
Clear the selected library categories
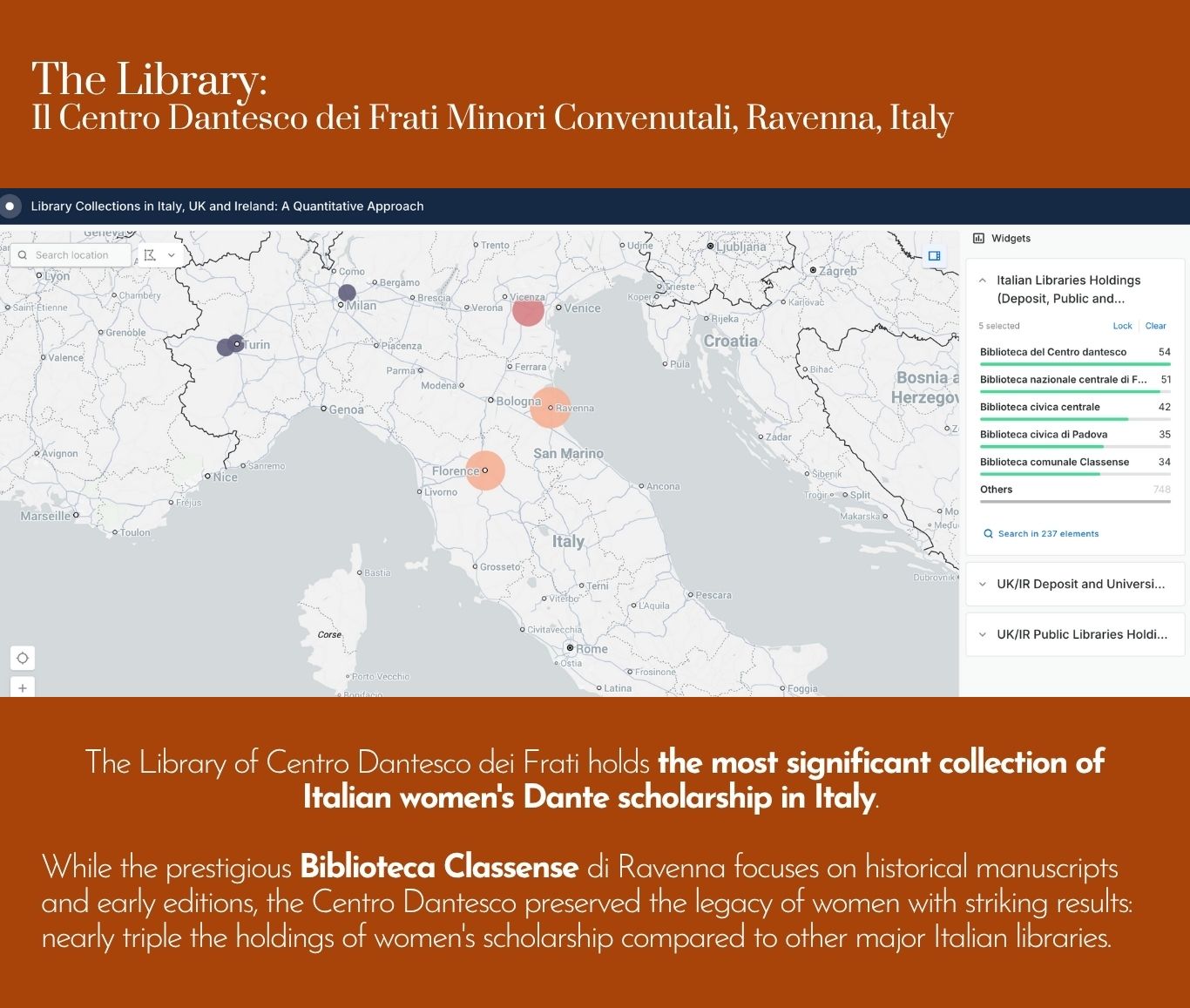coord(1155,326)
